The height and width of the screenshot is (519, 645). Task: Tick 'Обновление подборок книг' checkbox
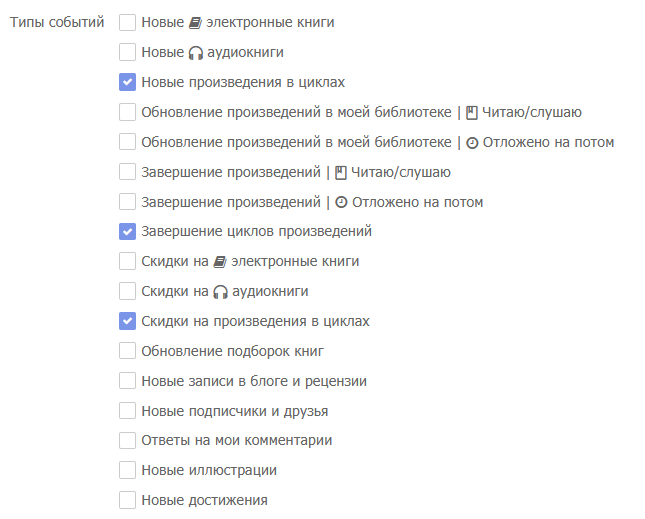point(127,351)
